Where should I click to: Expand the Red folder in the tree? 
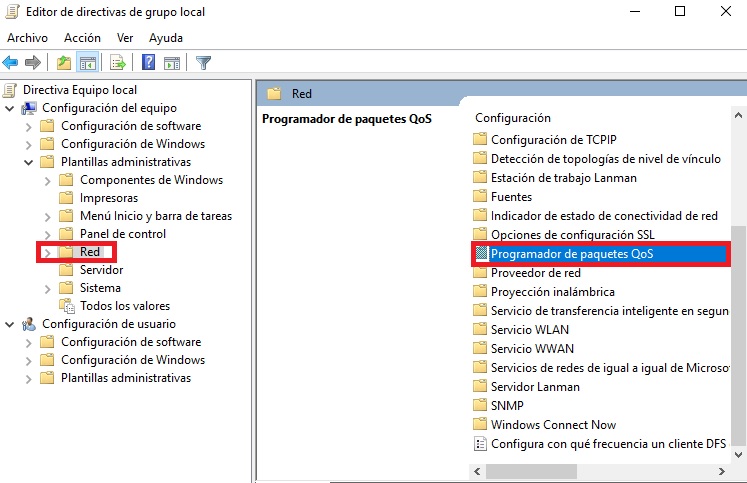click(48, 252)
